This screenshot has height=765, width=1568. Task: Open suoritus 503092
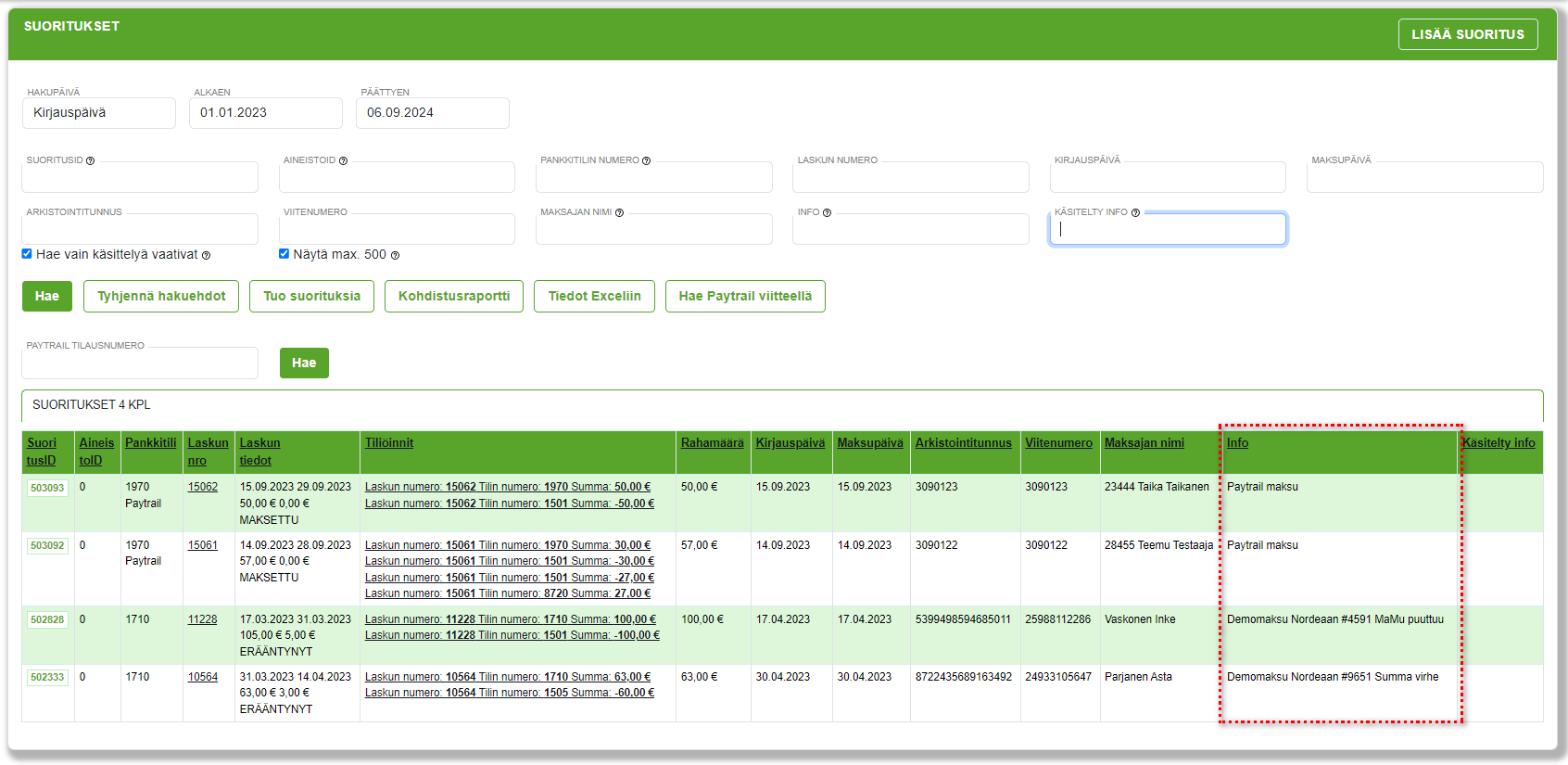(x=47, y=545)
